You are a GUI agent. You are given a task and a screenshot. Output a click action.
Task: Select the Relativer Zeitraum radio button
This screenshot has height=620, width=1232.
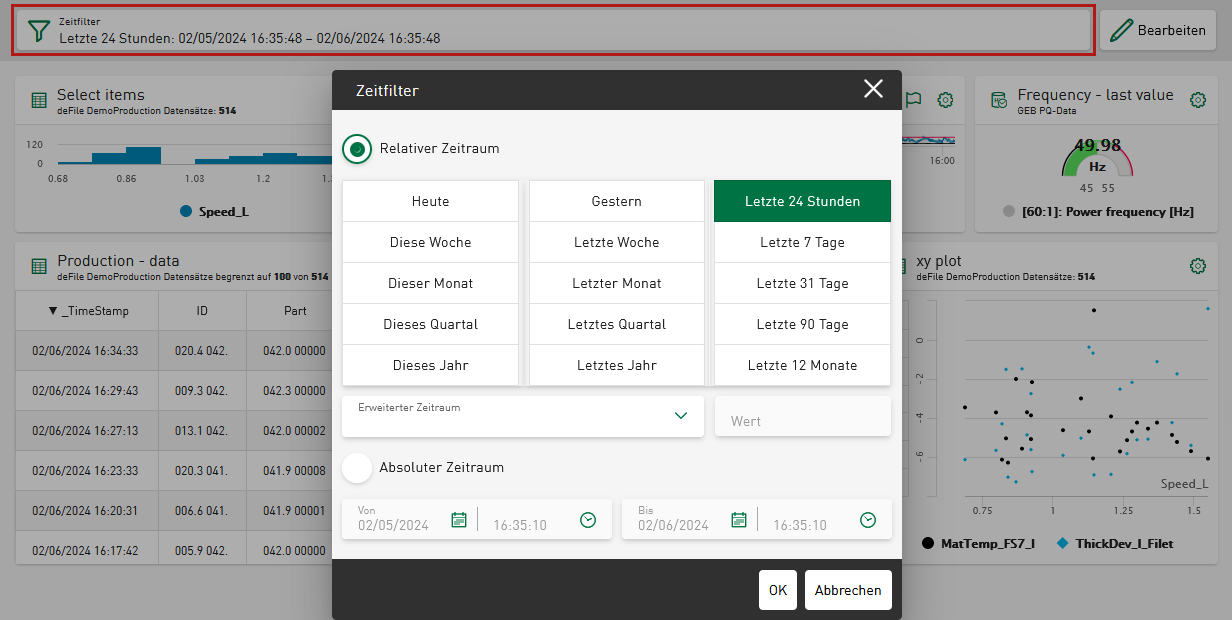click(x=357, y=148)
